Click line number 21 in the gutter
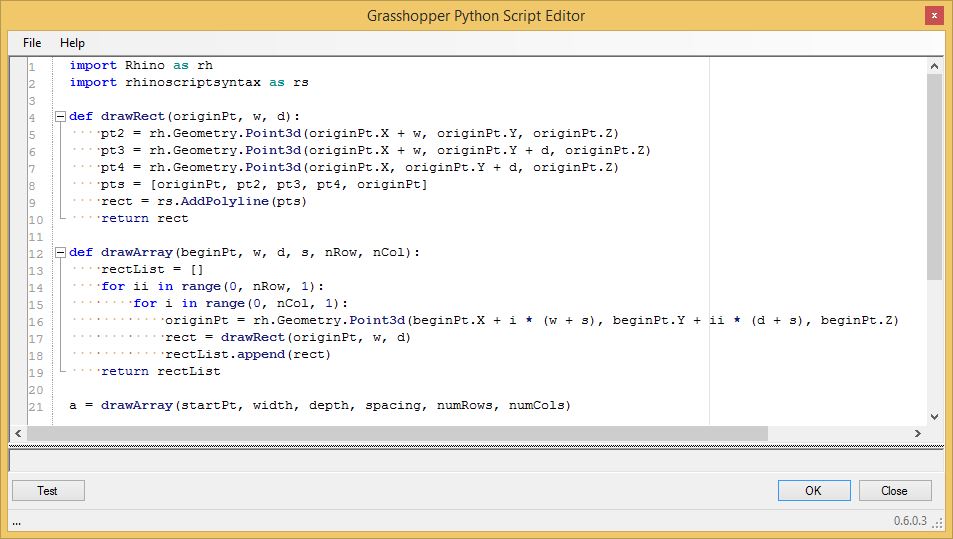Viewport: 953px width, 539px height. pos(36,406)
